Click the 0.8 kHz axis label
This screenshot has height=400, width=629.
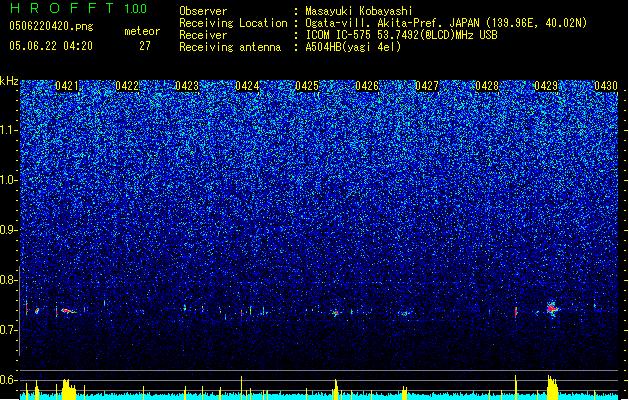[x=9, y=280]
